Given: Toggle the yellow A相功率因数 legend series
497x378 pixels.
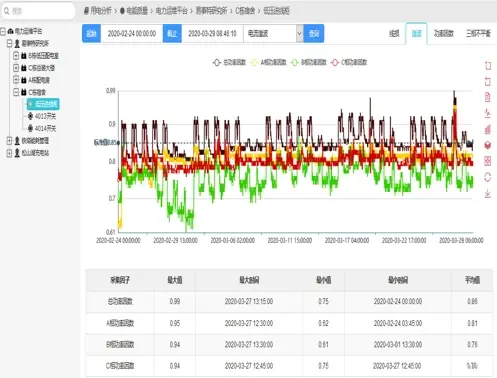Looking at the screenshot, I should pos(268,62).
